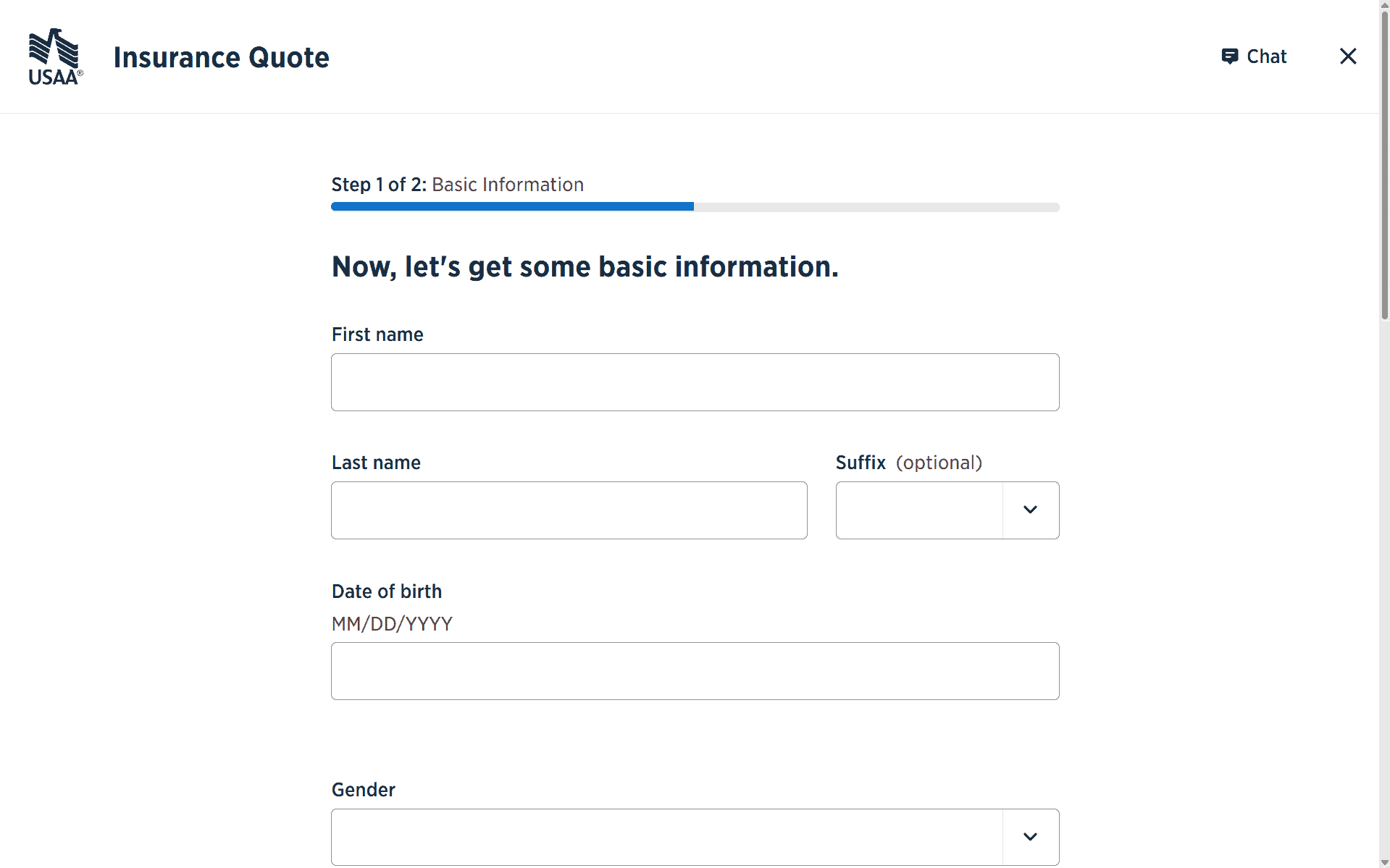Click the Date of birth field
Screen dimensions: 1390x868
coord(694,670)
